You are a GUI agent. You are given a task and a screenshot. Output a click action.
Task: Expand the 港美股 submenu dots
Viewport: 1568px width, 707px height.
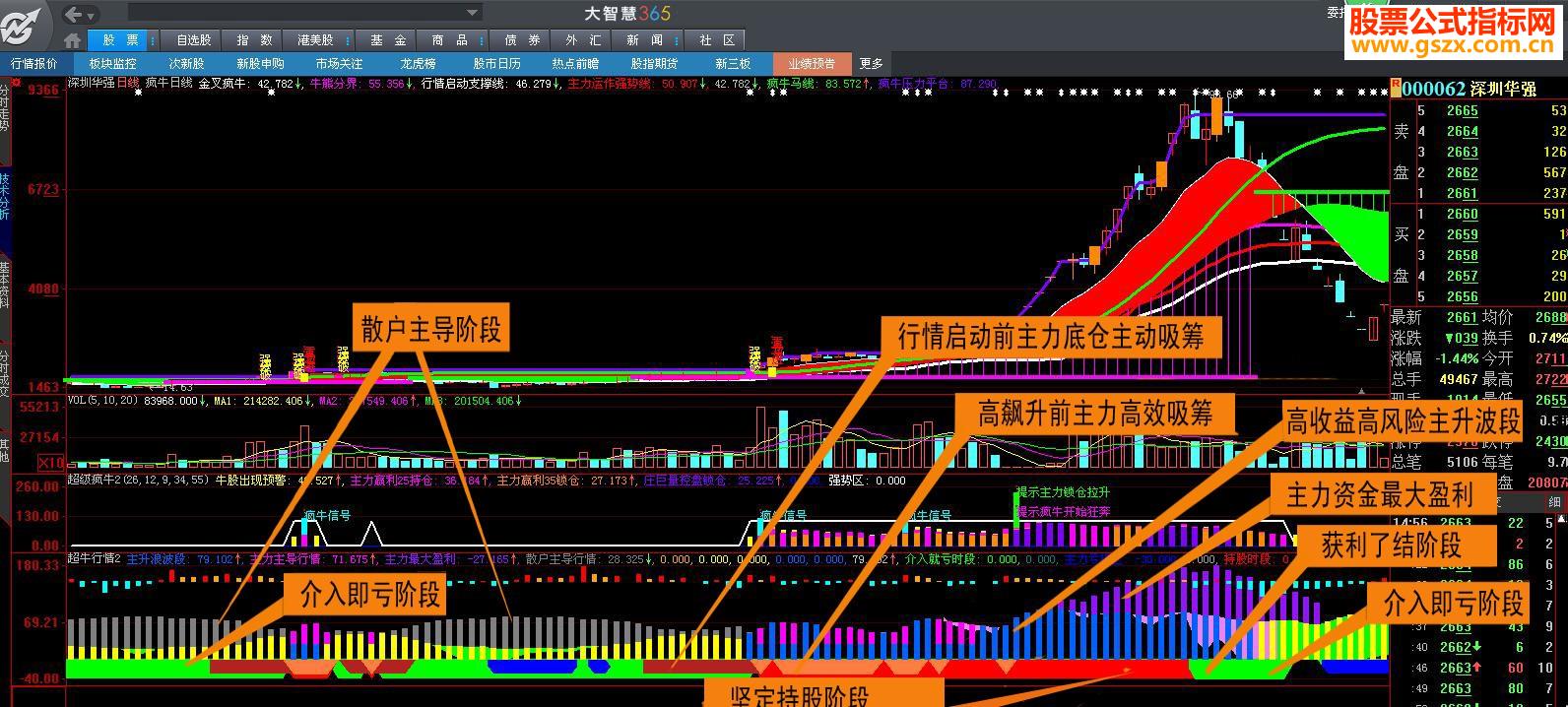click(348, 40)
